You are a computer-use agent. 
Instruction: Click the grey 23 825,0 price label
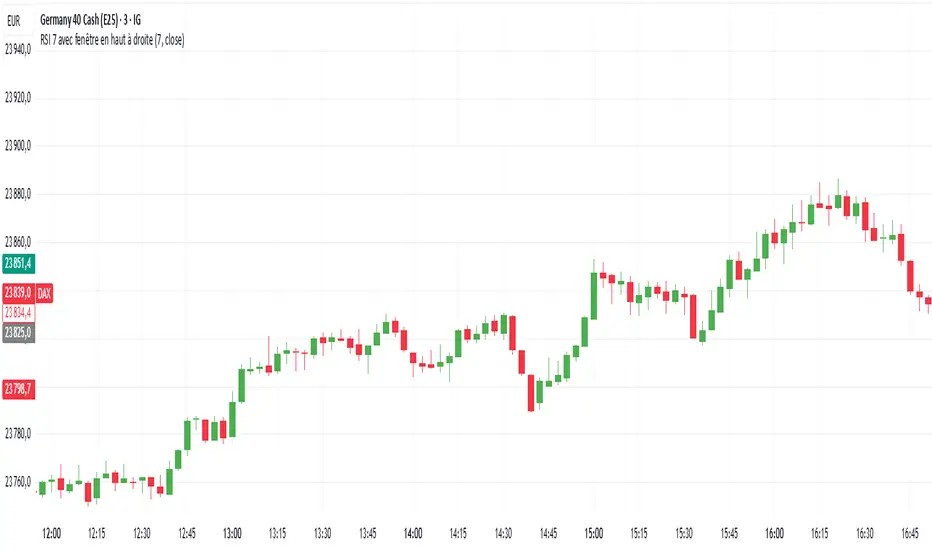(18, 331)
